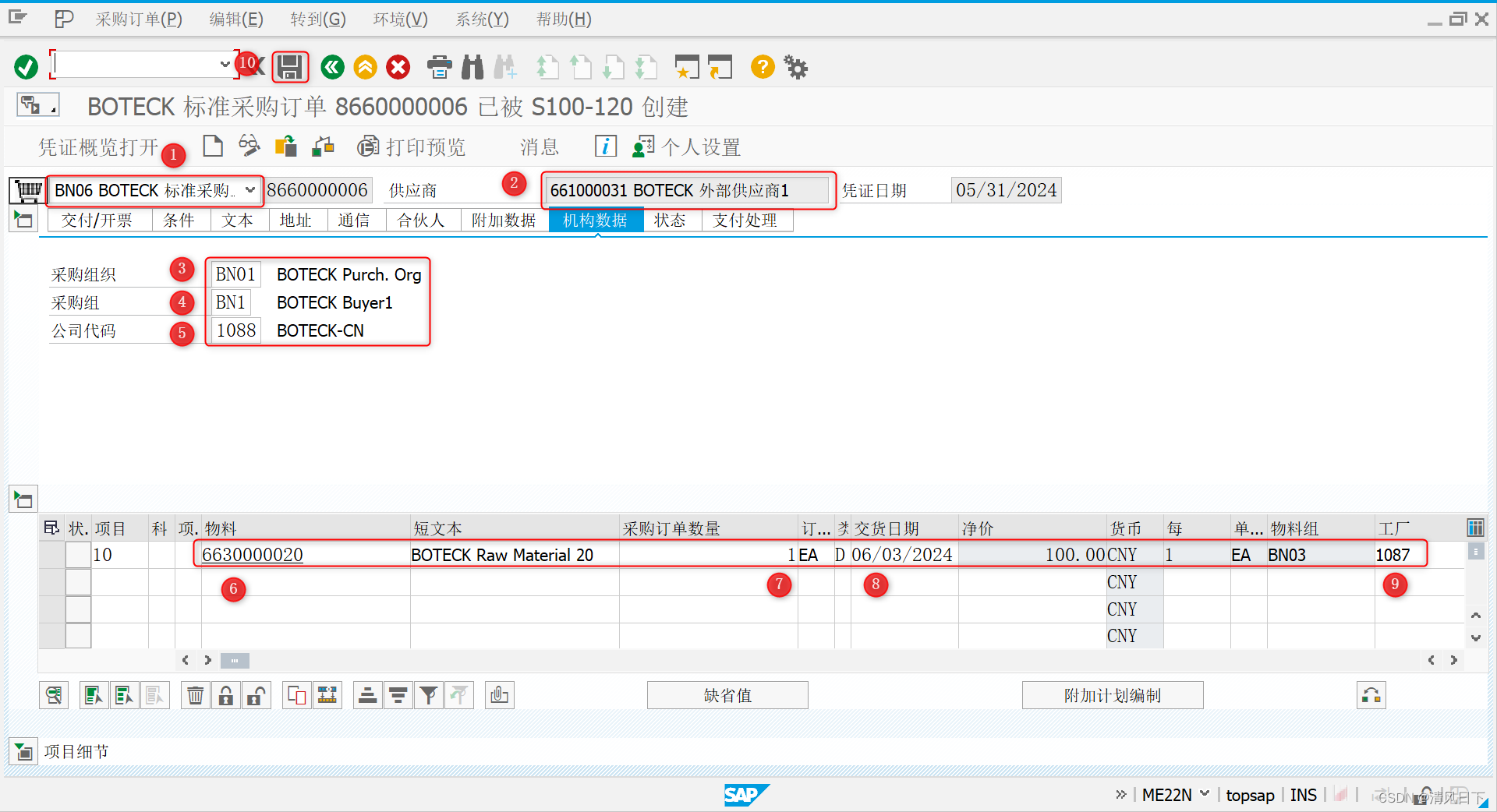Viewport: 1497px width, 812px height.
Task: Switch to the 状态 tab
Action: pyautogui.click(x=671, y=221)
